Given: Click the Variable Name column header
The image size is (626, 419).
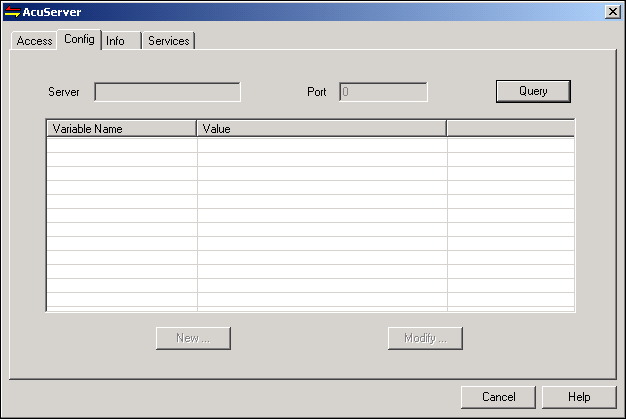Looking at the screenshot, I should click(121, 129).
